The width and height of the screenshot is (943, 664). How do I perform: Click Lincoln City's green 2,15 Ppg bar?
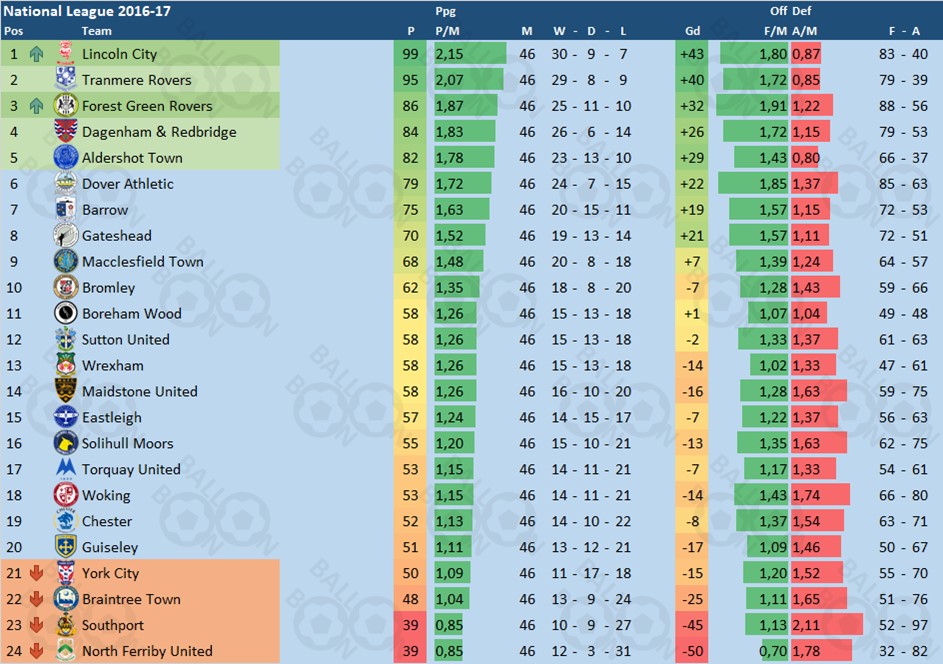click(470, 54)
